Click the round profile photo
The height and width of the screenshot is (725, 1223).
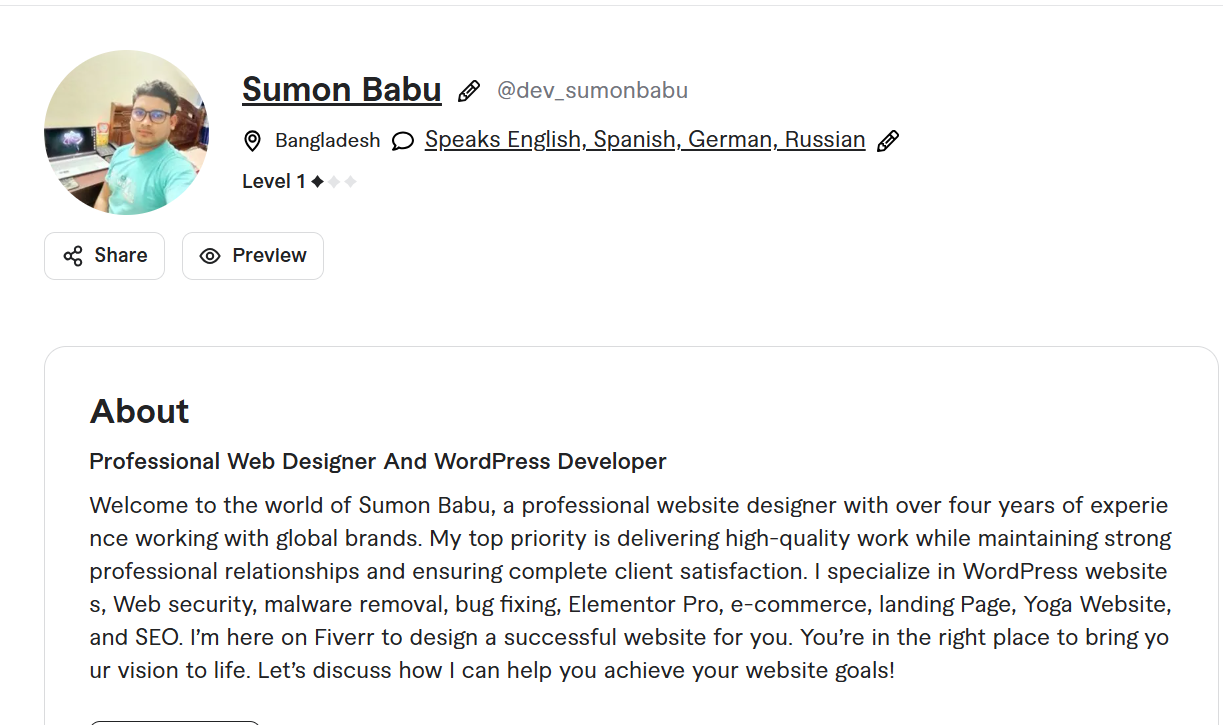click(126, 132)
